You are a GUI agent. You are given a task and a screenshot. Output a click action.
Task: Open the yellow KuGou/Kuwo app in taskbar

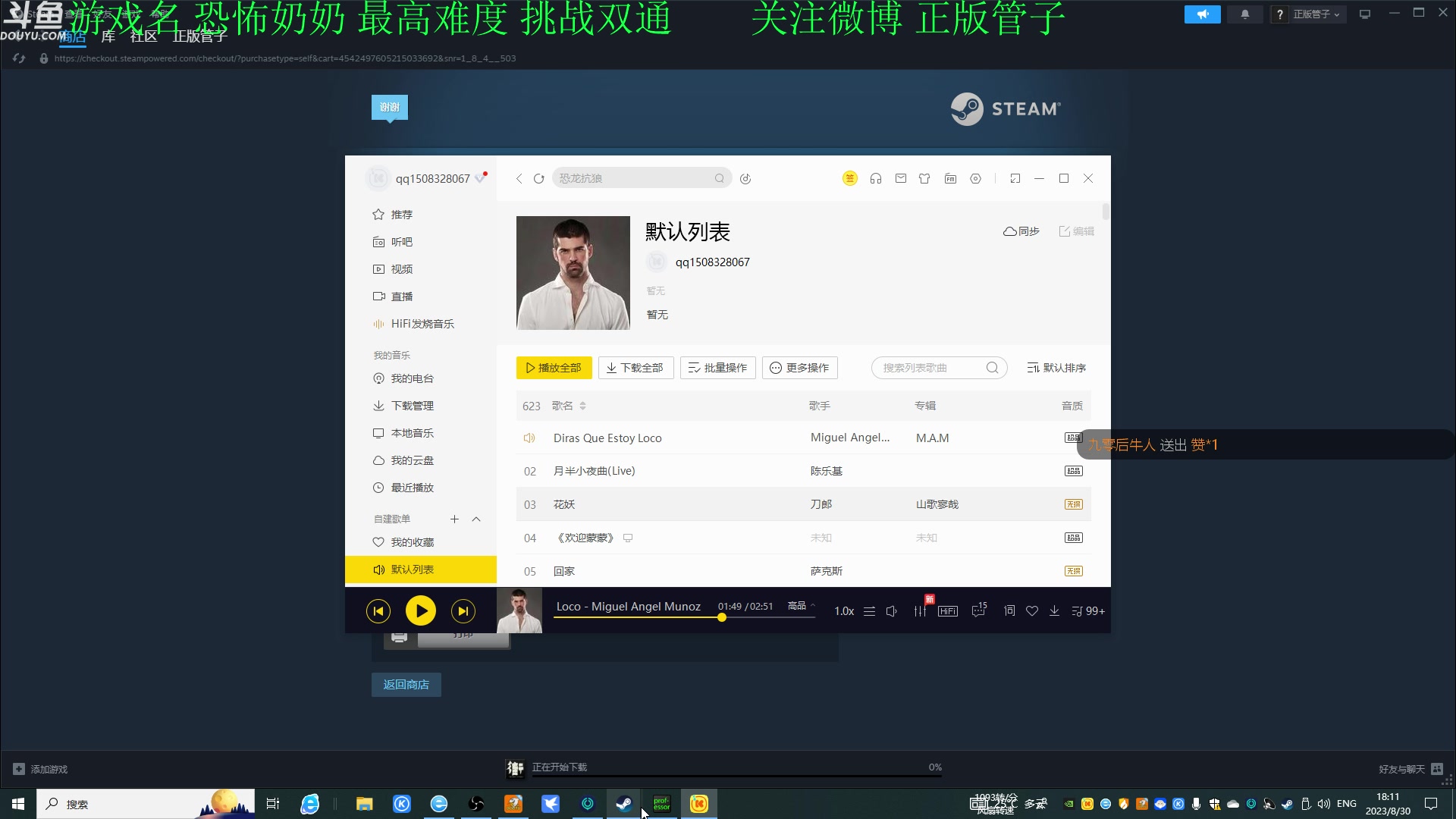tap(699, 804)
